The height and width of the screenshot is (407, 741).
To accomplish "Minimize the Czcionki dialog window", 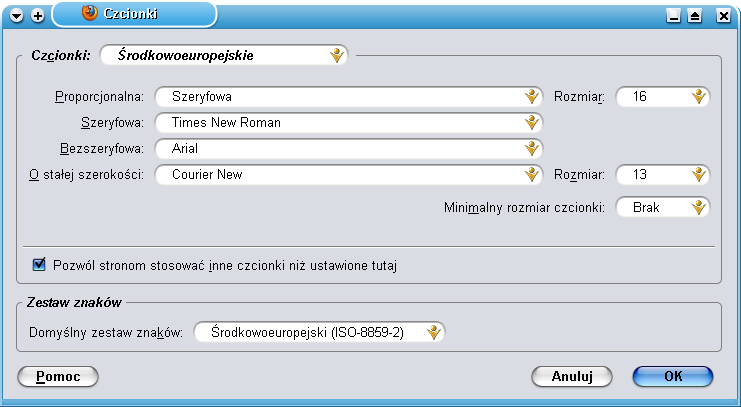I will pyautogui.click(x=674, y=15).
